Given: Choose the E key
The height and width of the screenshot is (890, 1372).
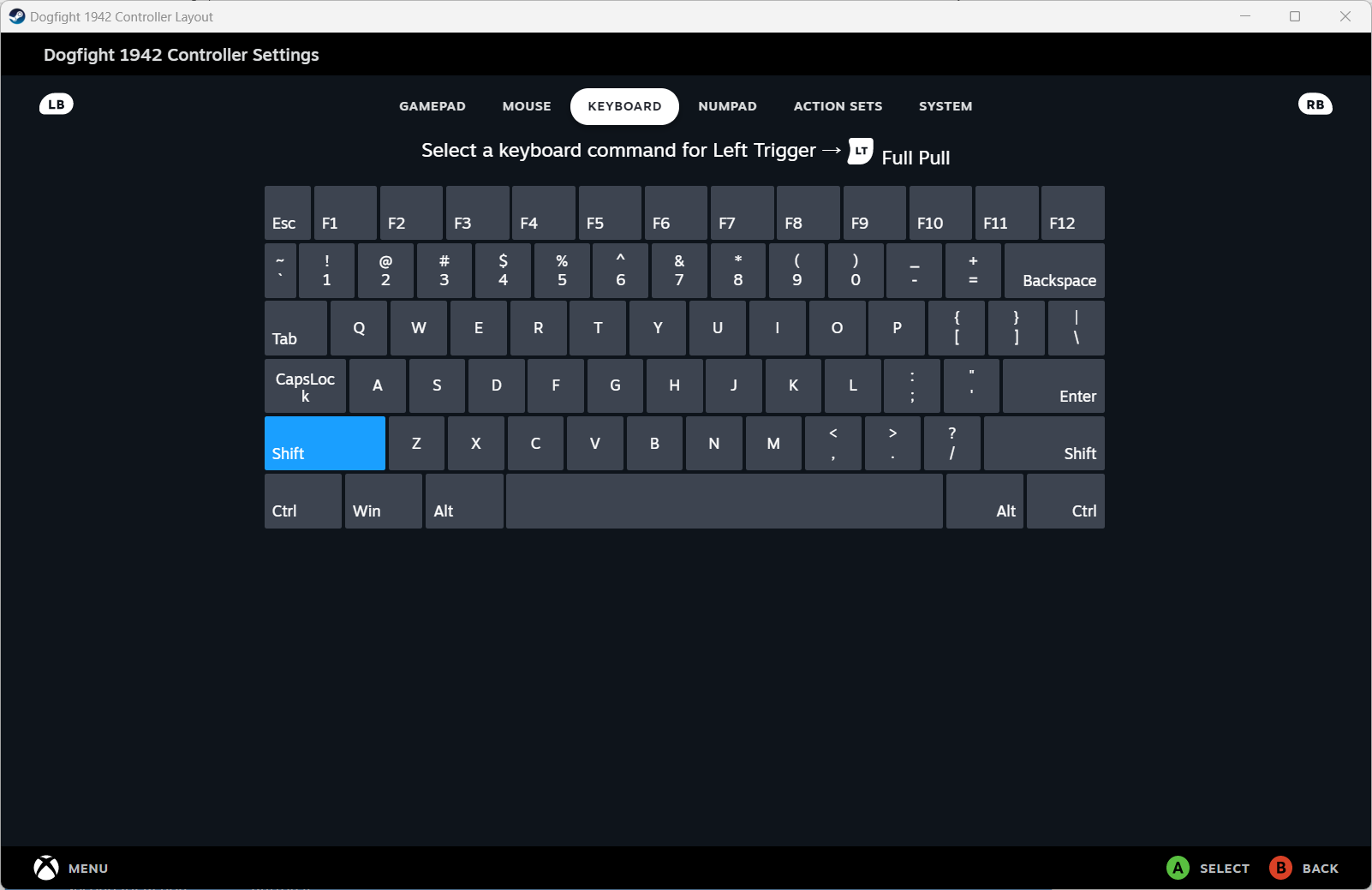Looking at the screenshot, I should click(x=479, y=328).
